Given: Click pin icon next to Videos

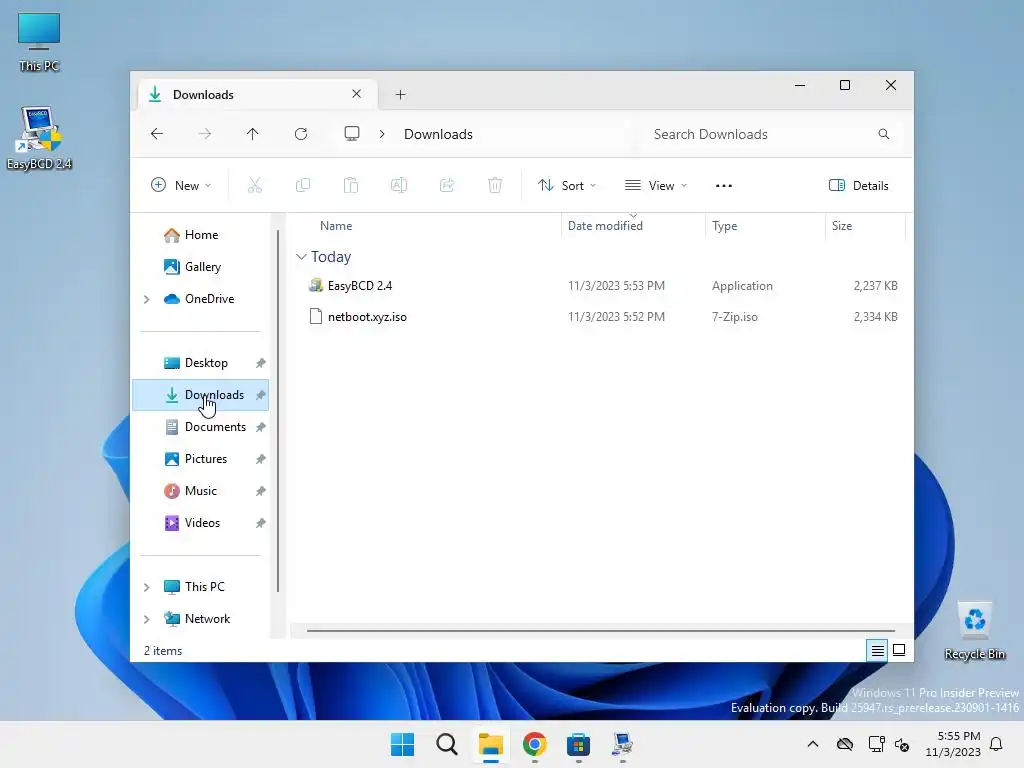Looking at the screenshot, I should [261, 523].
